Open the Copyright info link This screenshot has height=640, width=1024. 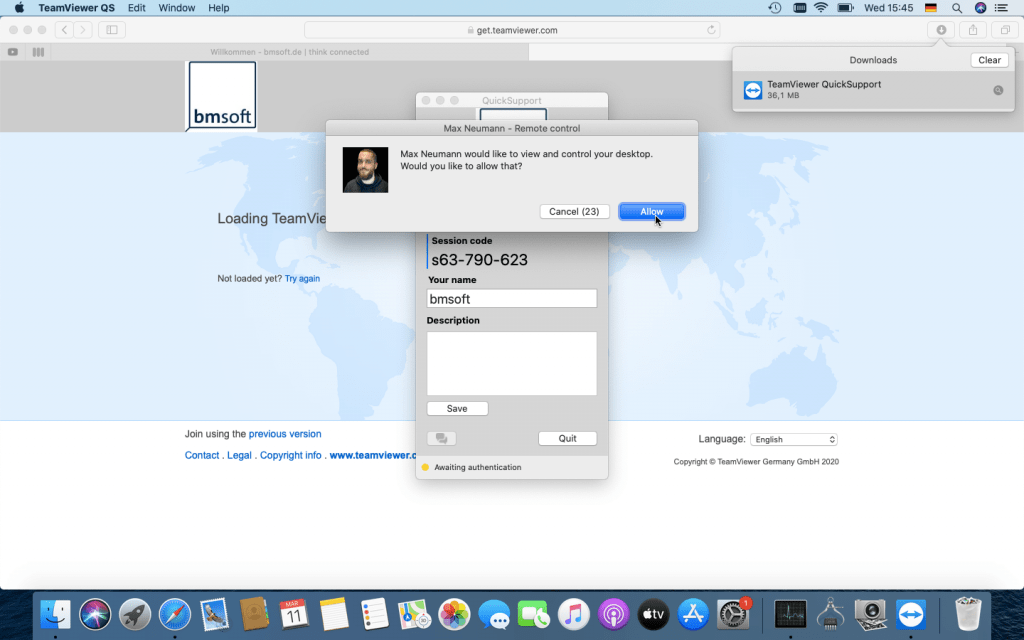(x=291, y=455)
